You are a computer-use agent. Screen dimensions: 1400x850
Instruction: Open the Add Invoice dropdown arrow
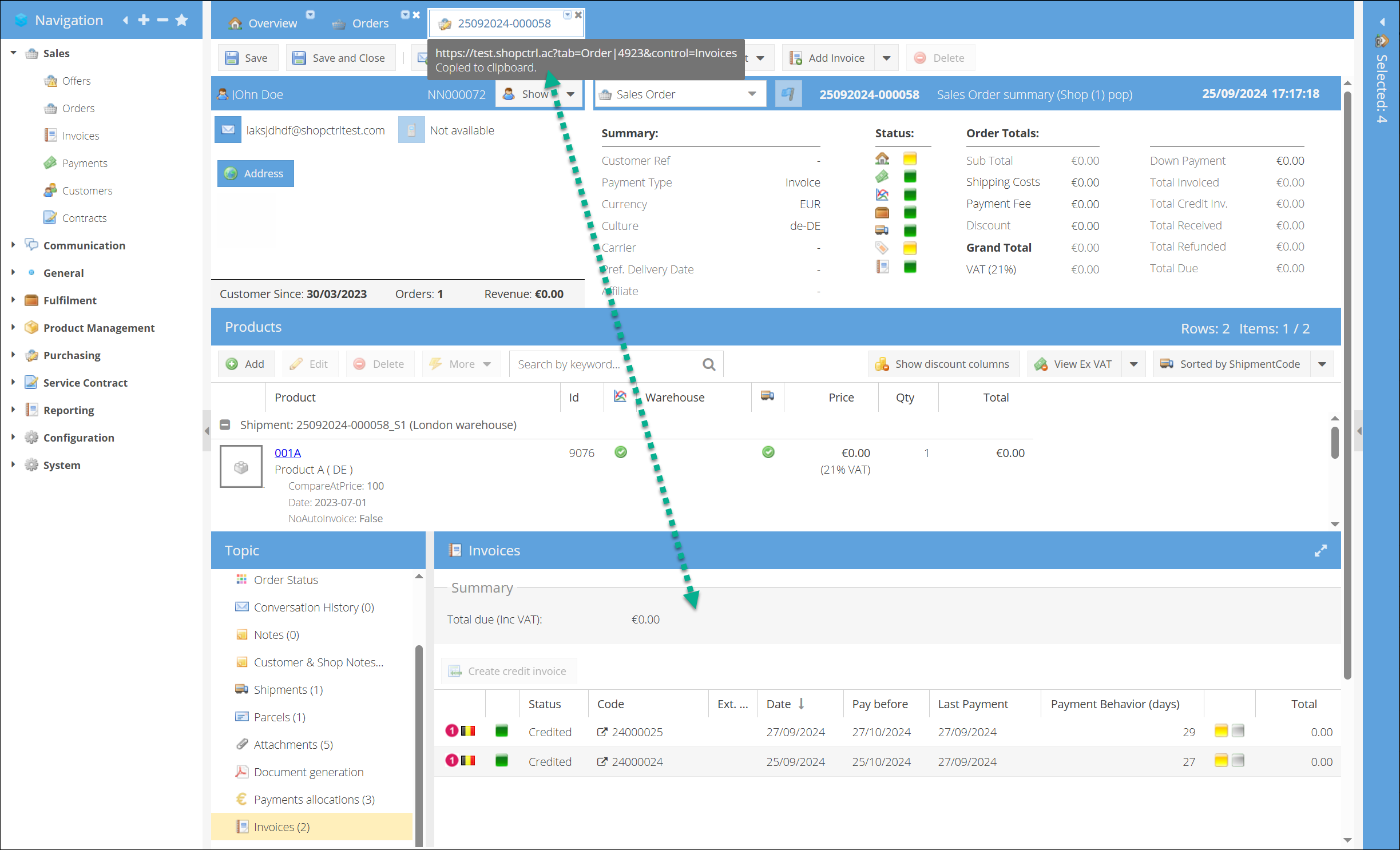(886, 58)
